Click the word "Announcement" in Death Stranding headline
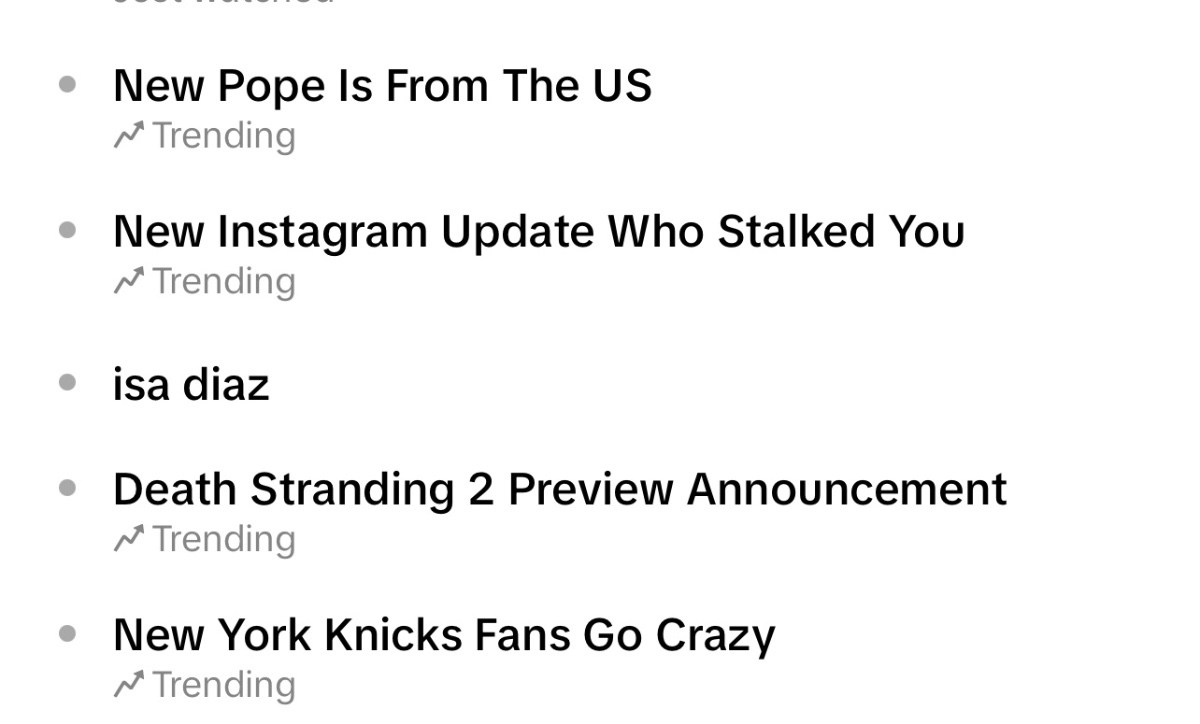The width and height of the screenshot is (1200, 724). [847, 490]
